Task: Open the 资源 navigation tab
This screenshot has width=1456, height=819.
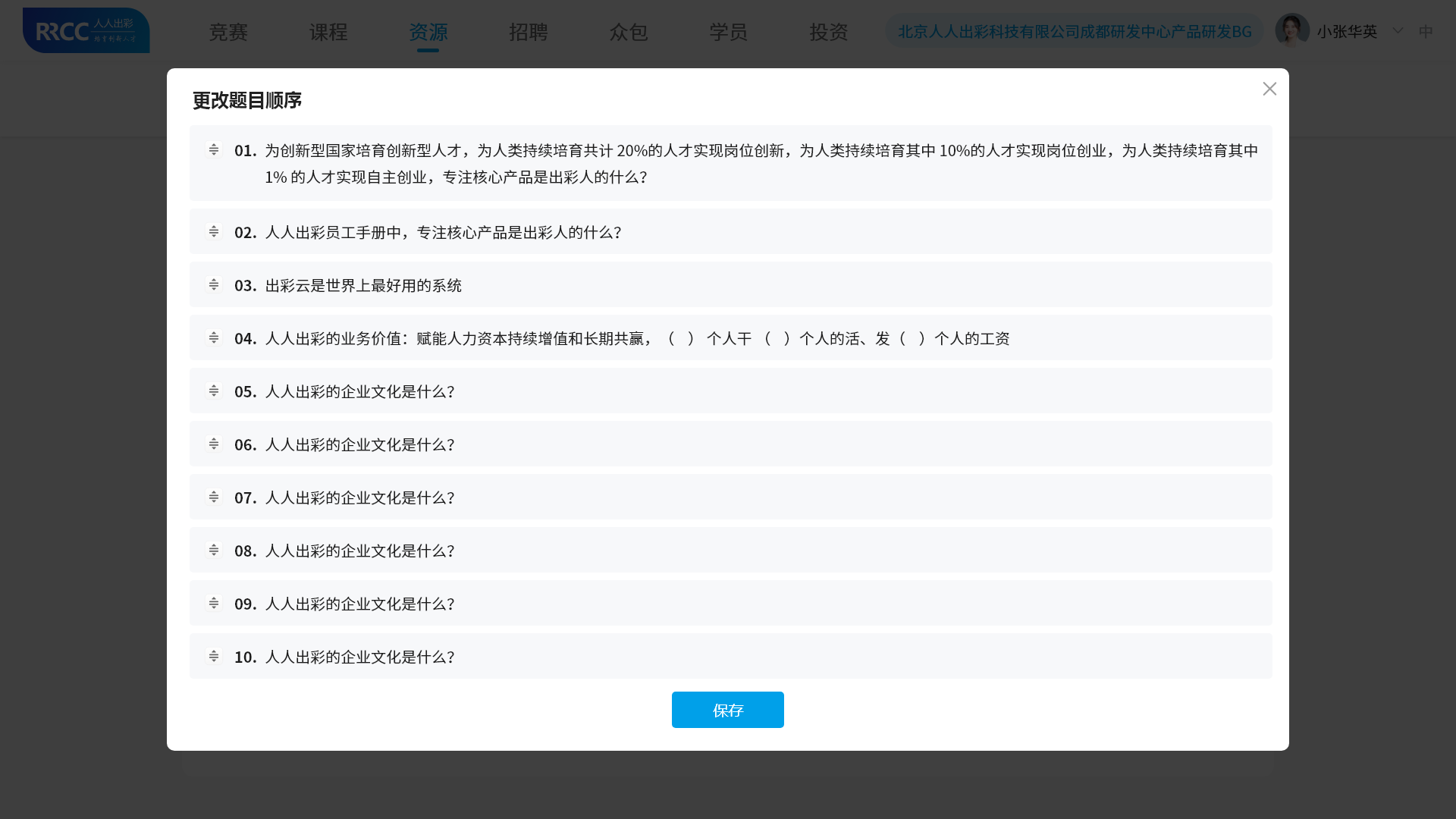Action: 428,32
